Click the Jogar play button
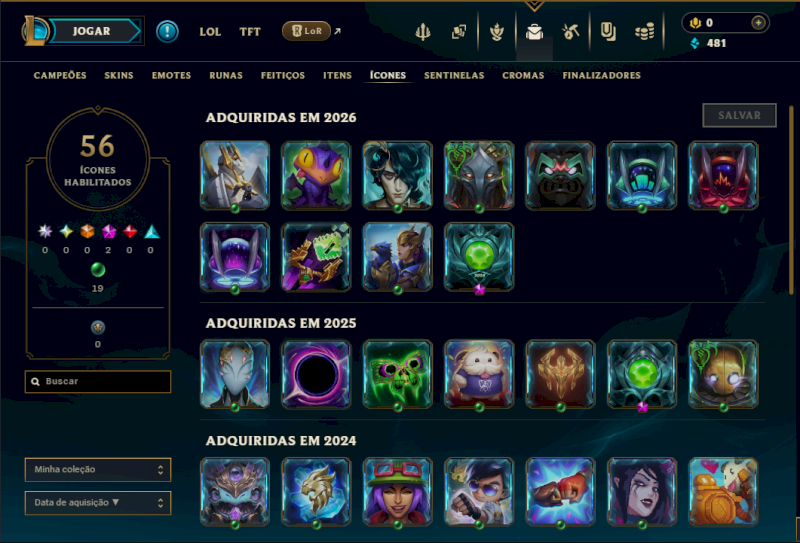 click(x=92, y=31)
